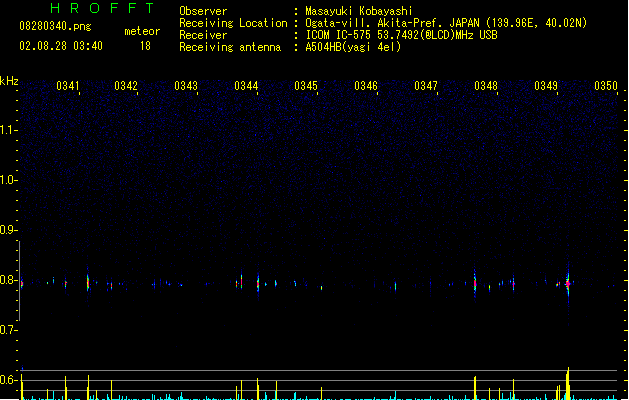This screenshot has height=400, width=629.
Task: Click the tallest yellow intensity spike near 0349
Action: coord(568,383)
